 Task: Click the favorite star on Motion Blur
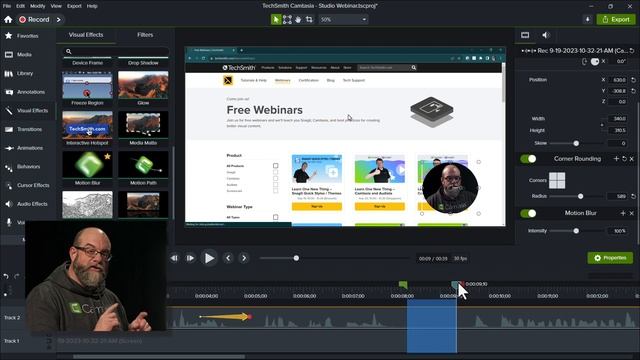tap(107, 156)
